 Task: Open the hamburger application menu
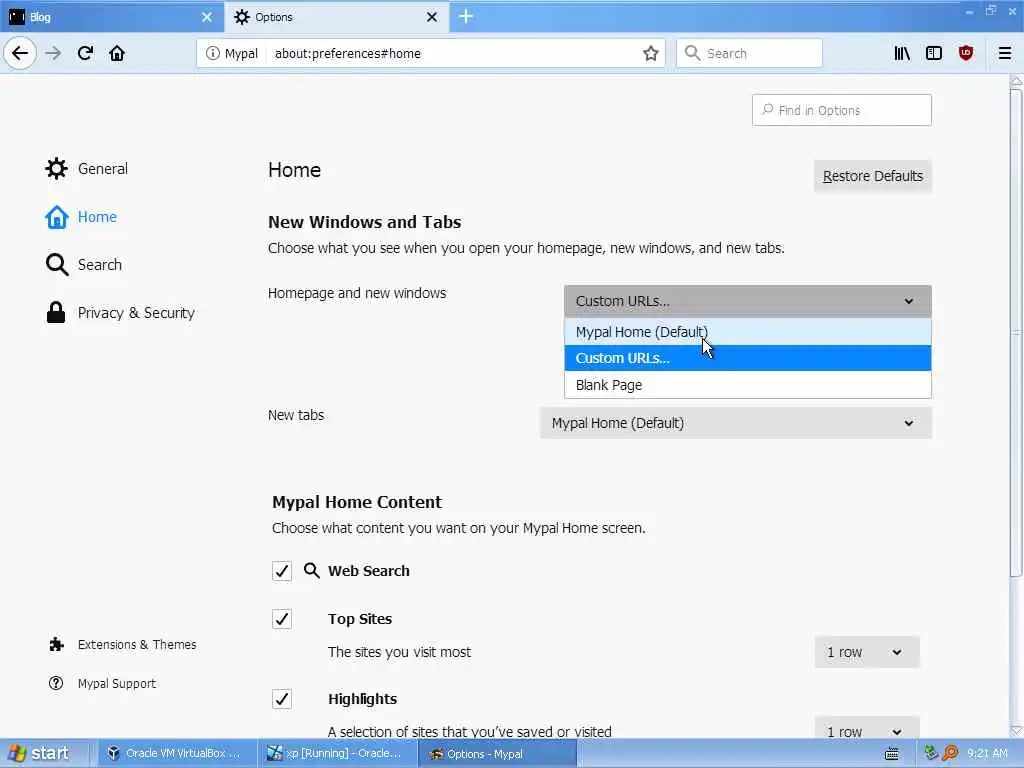click(1005, 54)
